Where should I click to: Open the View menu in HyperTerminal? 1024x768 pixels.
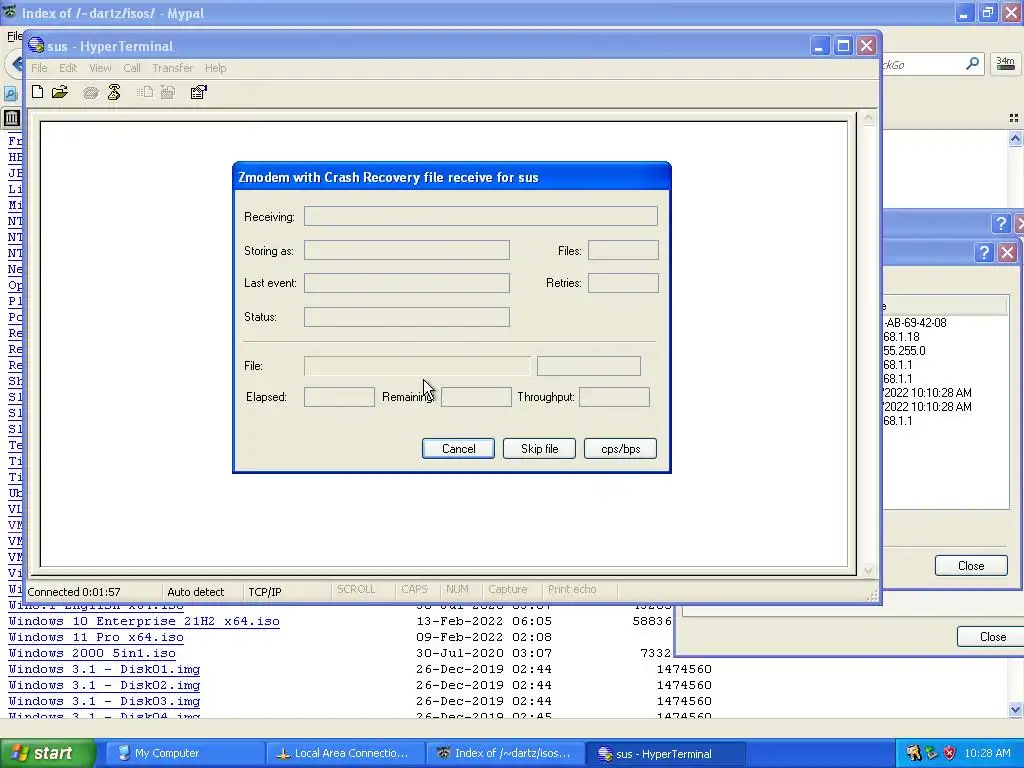100,68
